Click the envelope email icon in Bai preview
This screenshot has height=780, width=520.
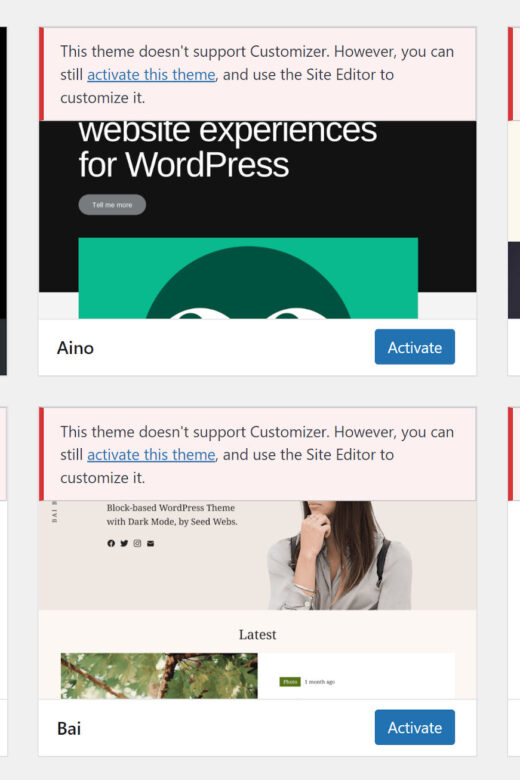point(151,543)
